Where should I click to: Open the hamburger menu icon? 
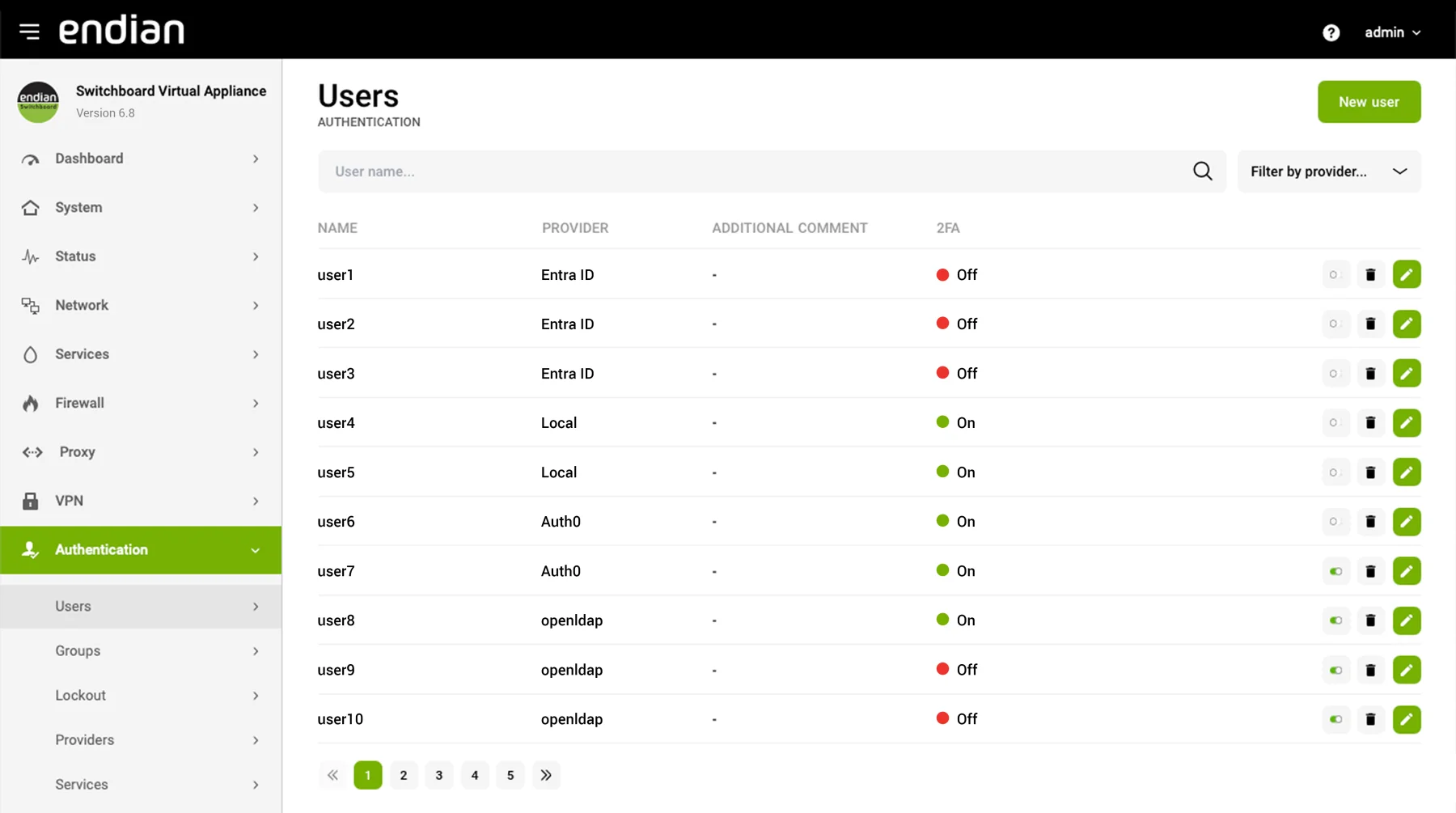[x=29, y=32]
